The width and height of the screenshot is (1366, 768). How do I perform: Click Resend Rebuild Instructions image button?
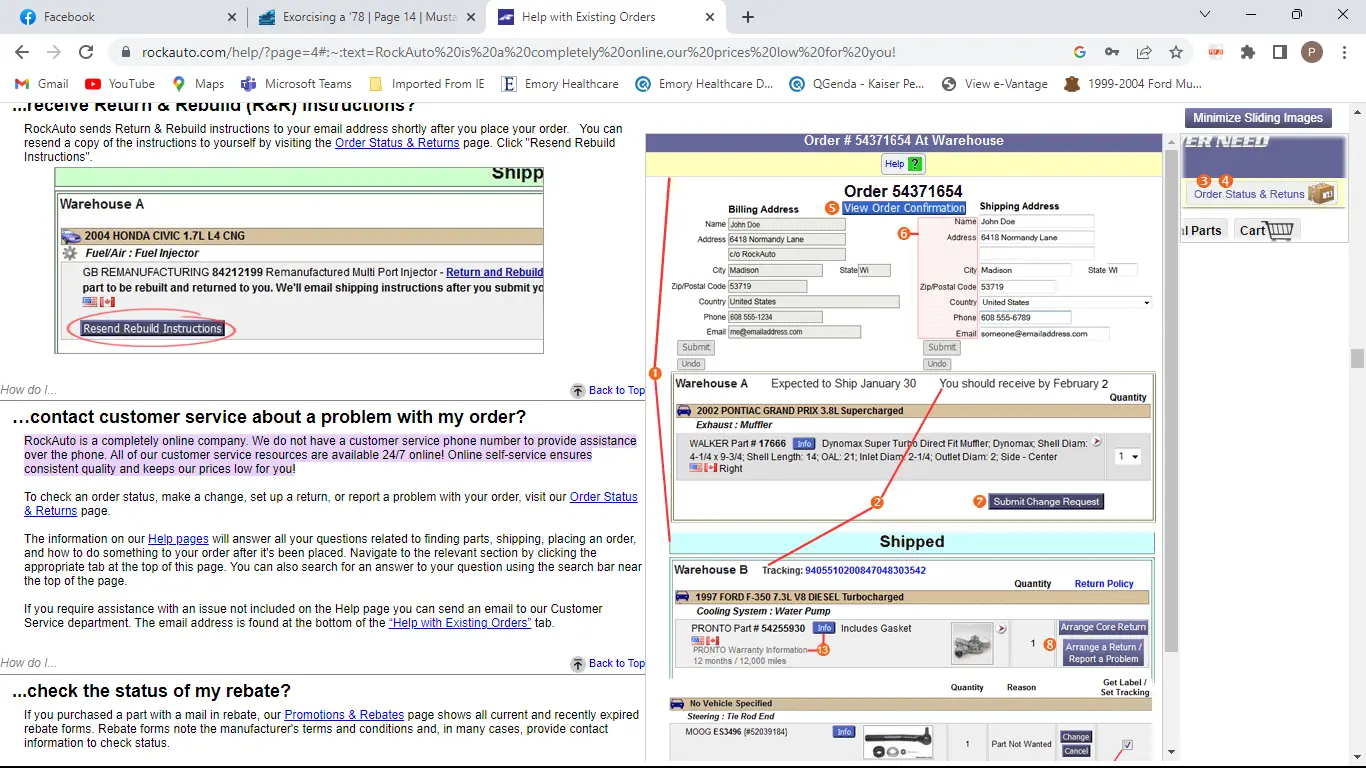coord(153,328)
